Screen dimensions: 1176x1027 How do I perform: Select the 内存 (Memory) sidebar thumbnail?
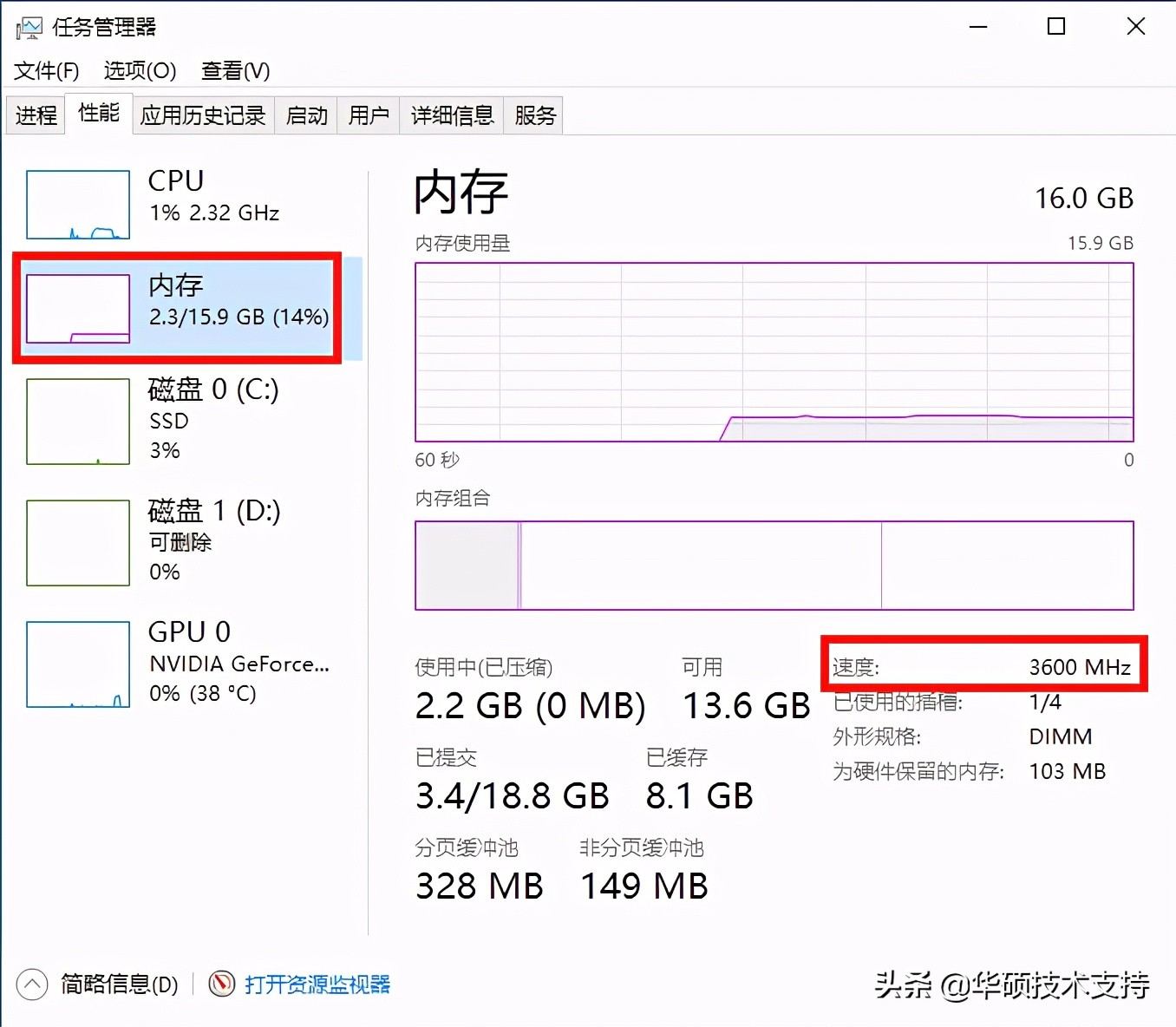(77, 308)
